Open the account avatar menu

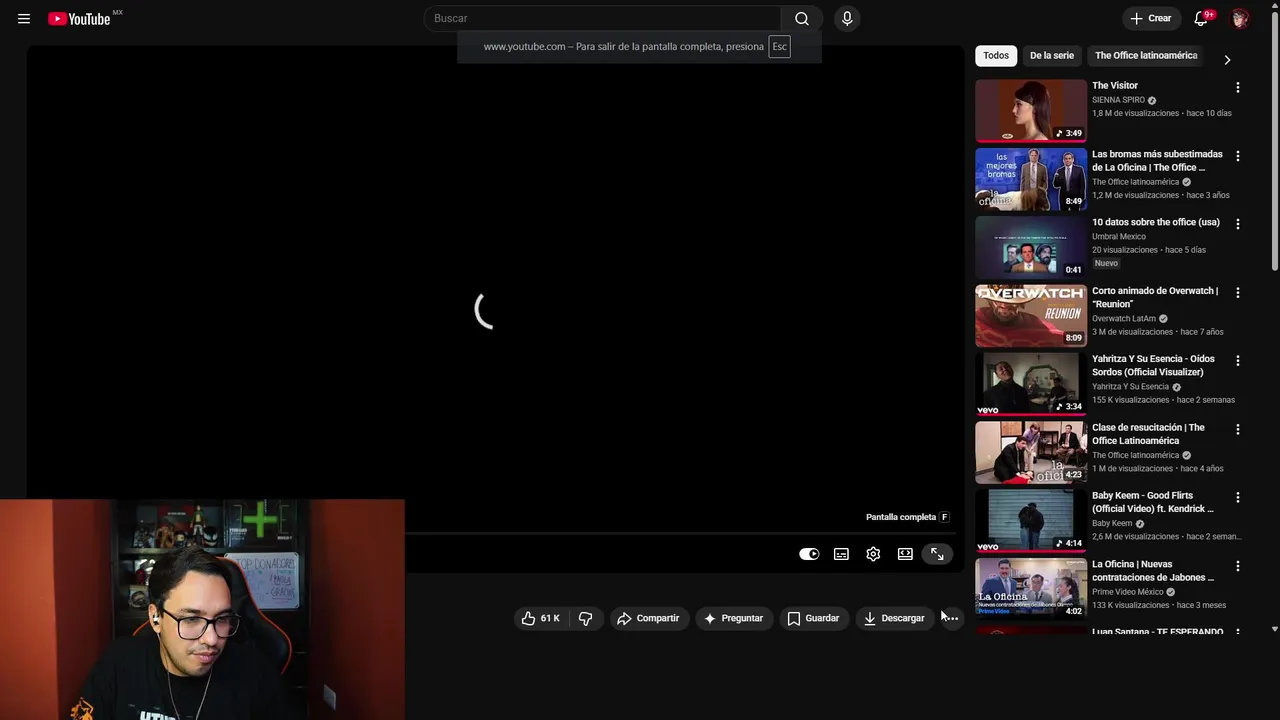1240,18
